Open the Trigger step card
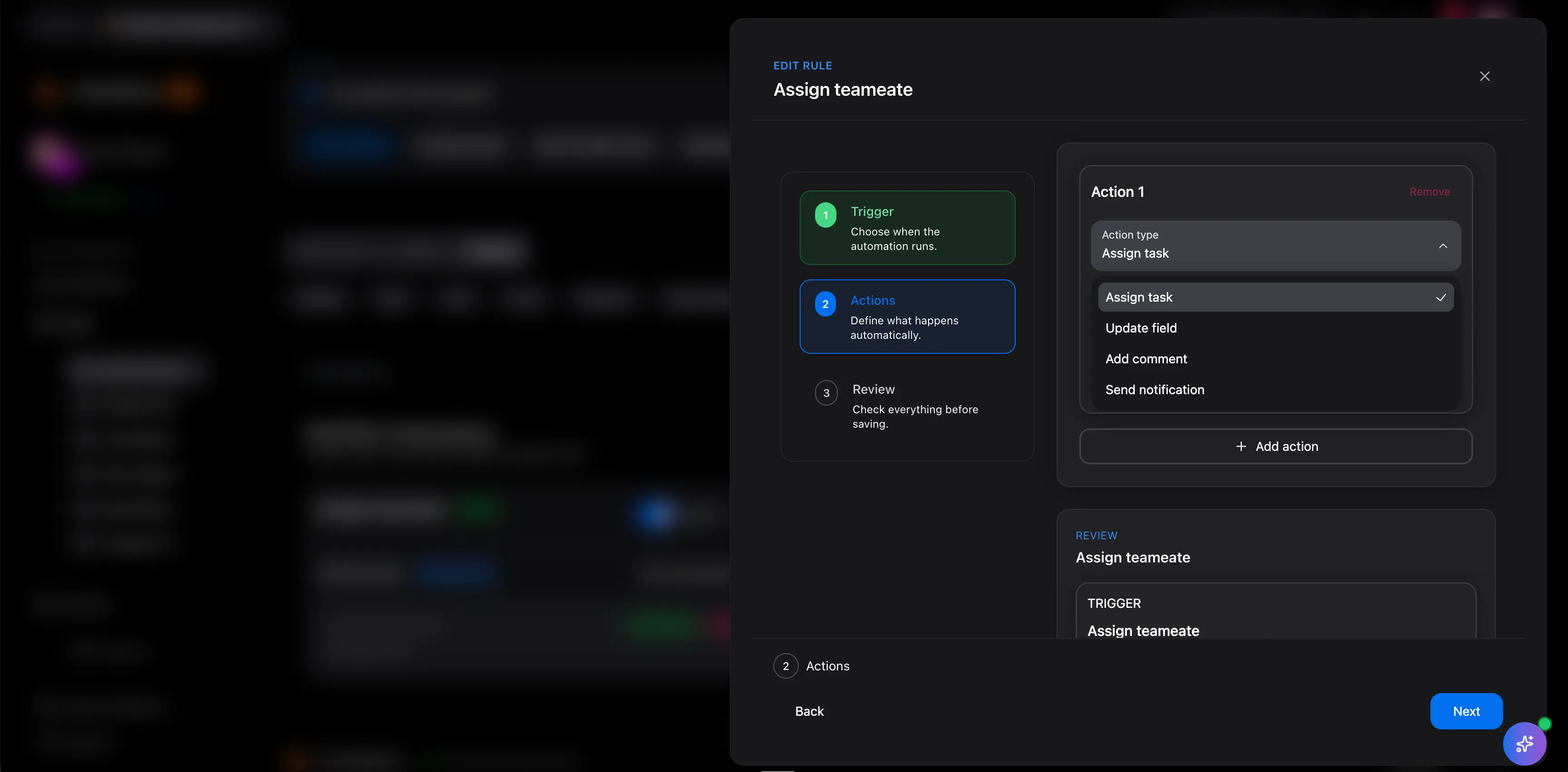The image size is (1568, 772). 907,228
